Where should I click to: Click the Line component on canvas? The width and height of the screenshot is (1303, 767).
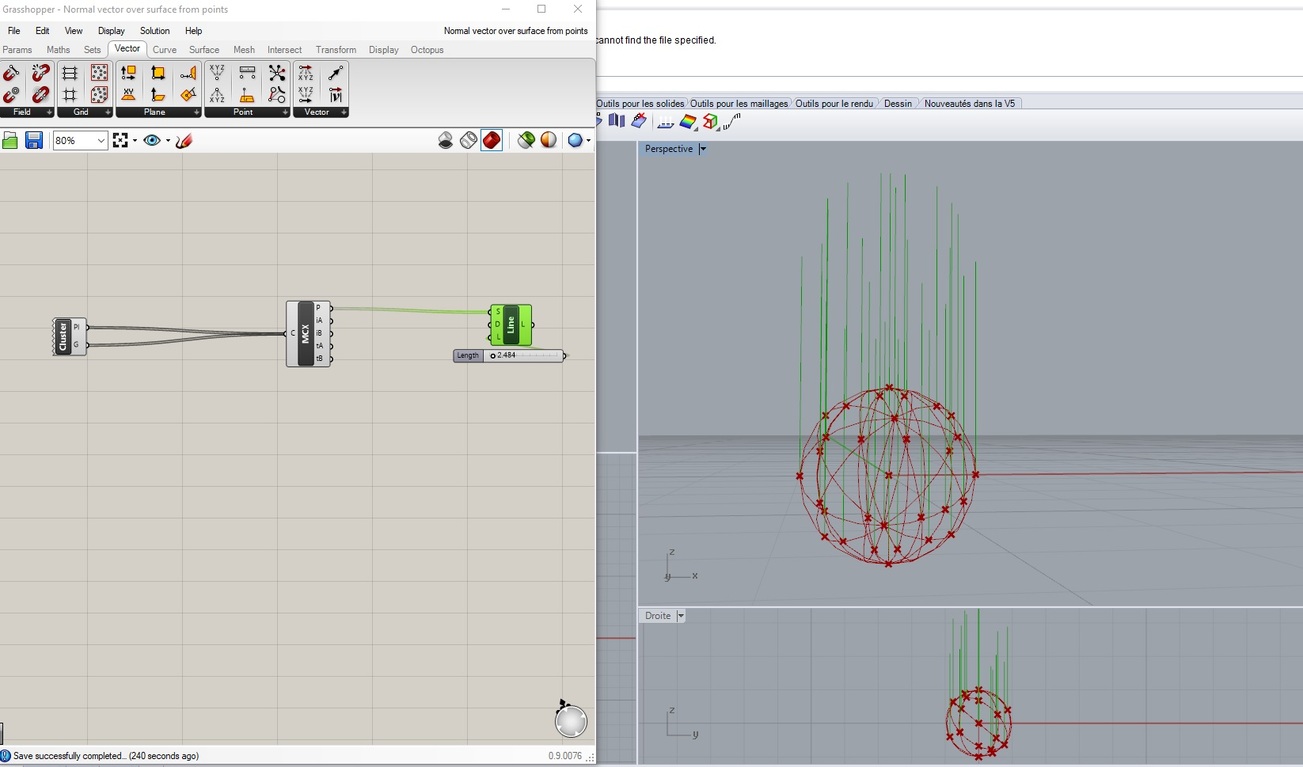(x=511, y=325)
